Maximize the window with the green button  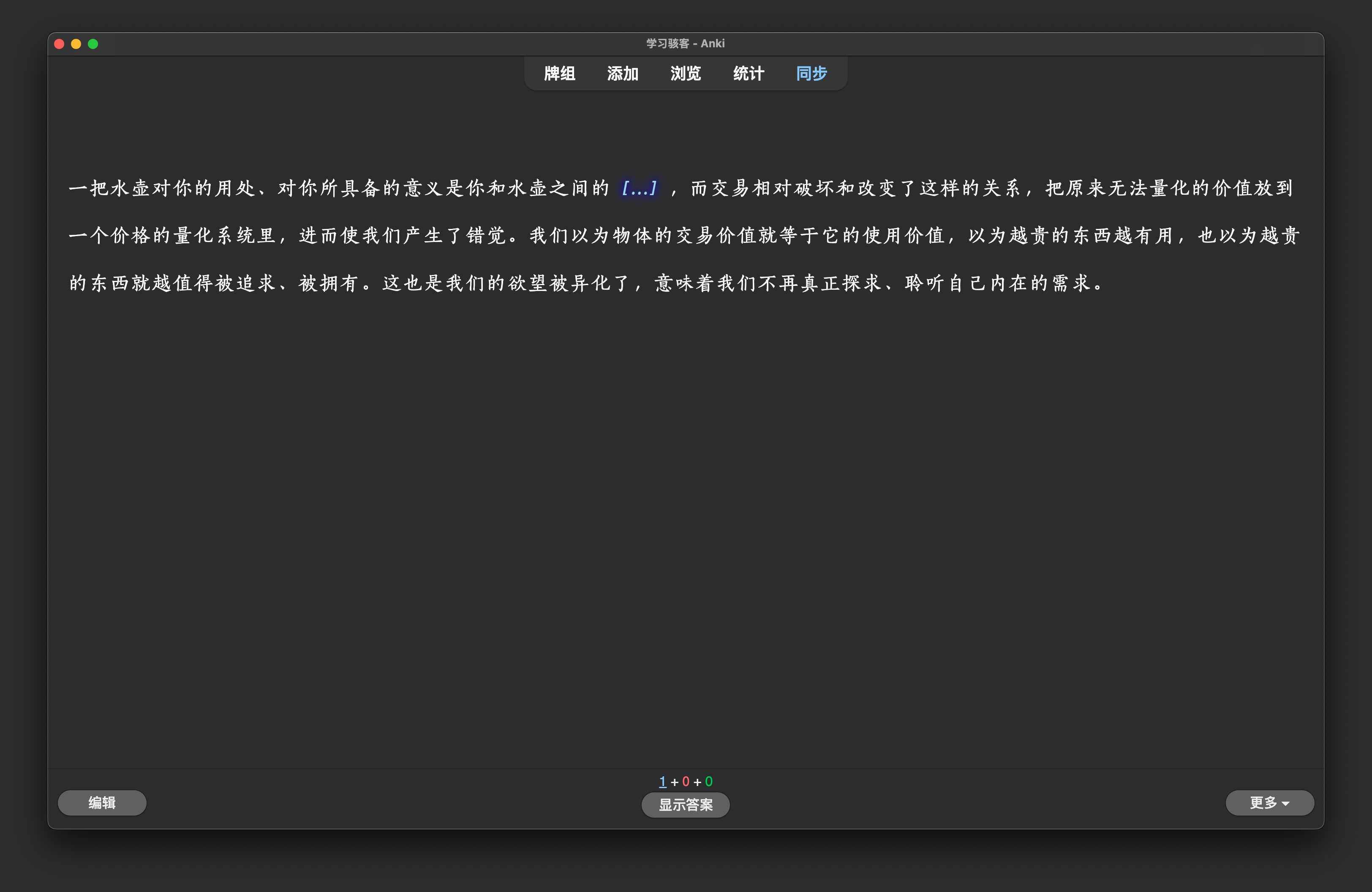point(93,44)
